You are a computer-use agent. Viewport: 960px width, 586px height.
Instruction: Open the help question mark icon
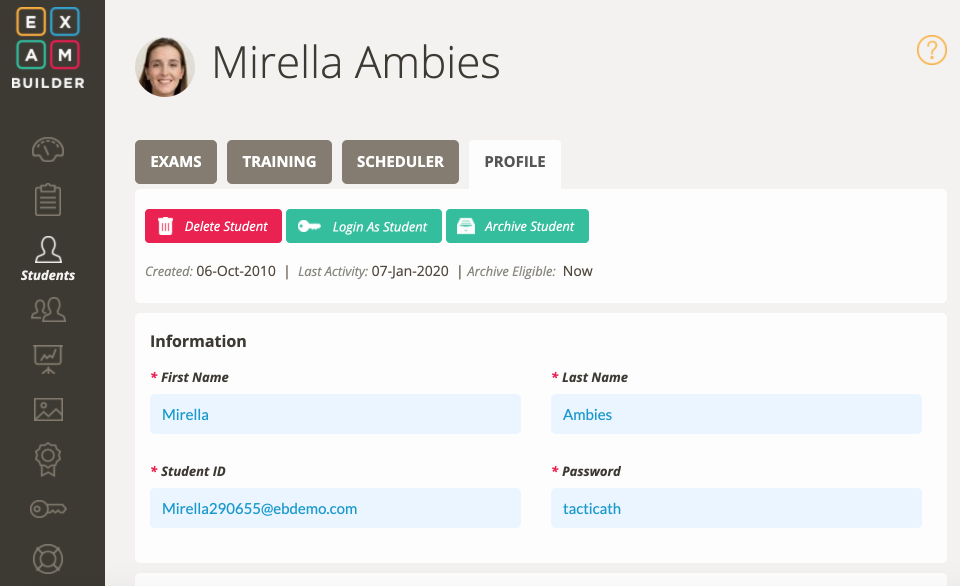tap(931, 50)
